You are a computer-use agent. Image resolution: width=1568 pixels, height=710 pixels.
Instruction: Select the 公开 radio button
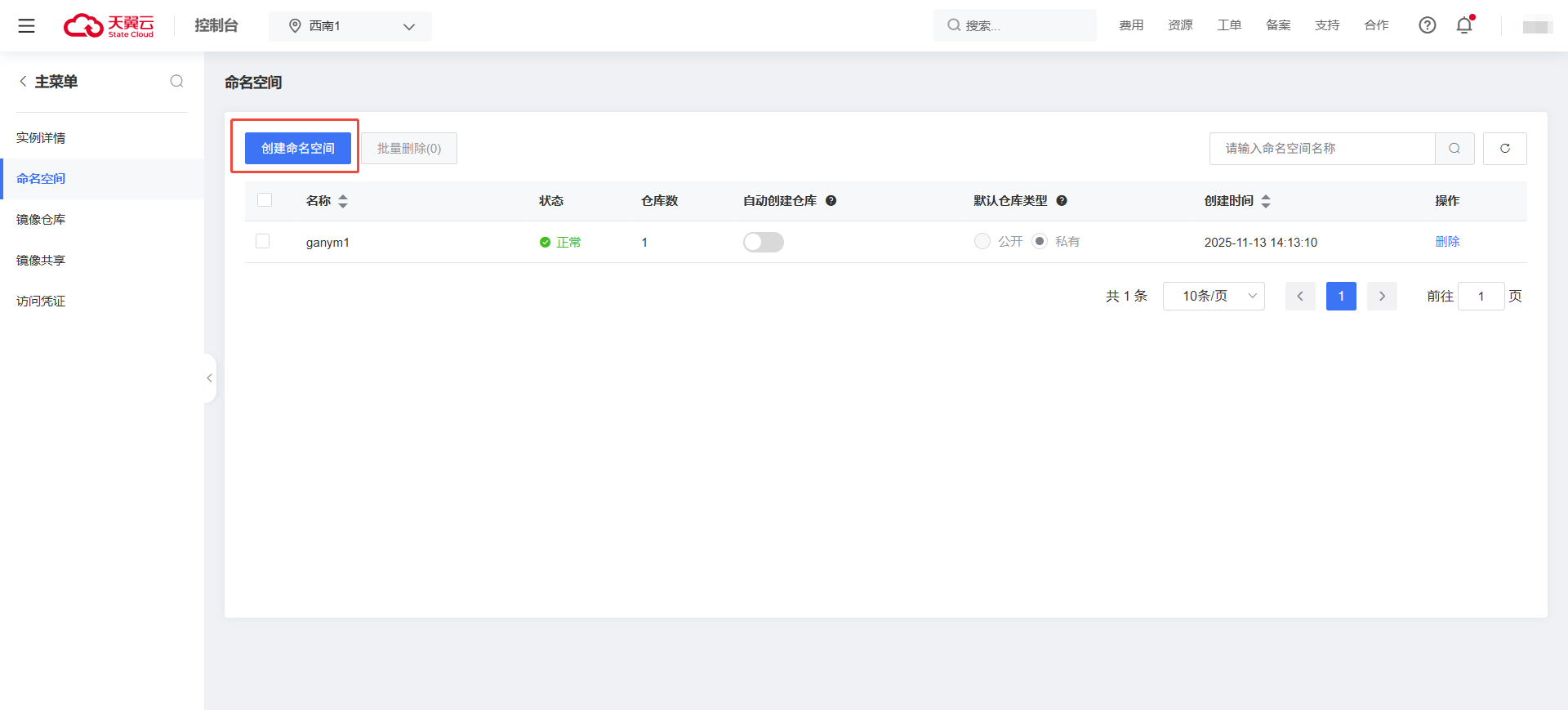click(982, 241)
